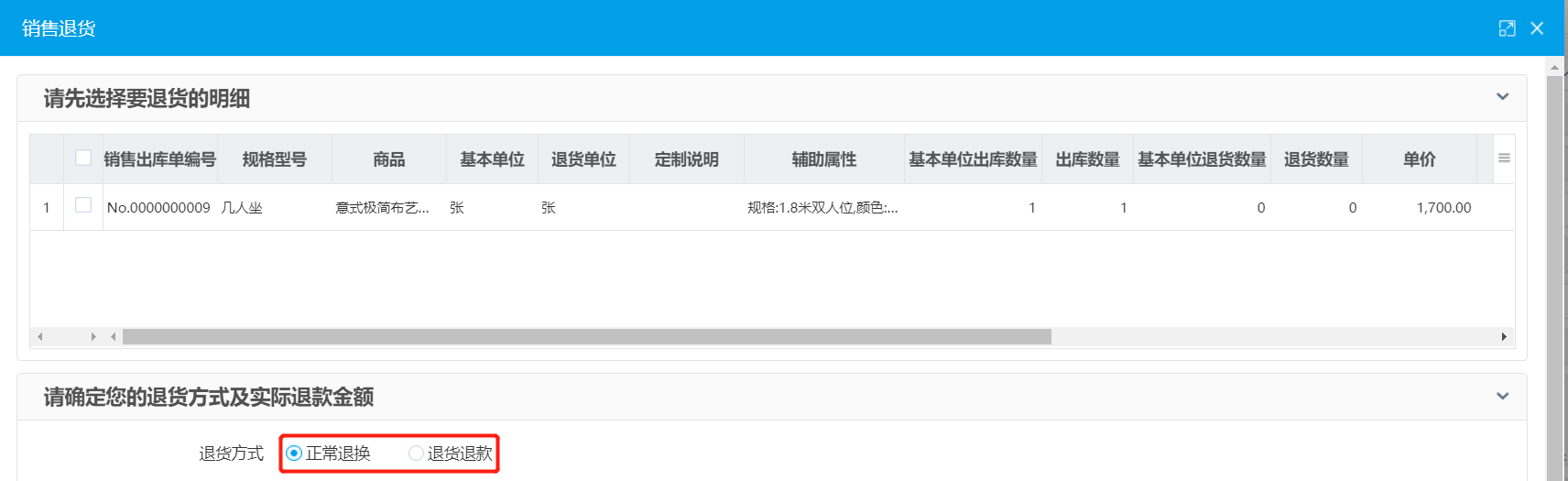Click the No.0000000009 order number cell
1568x481 pixels.
click(159, 208)
